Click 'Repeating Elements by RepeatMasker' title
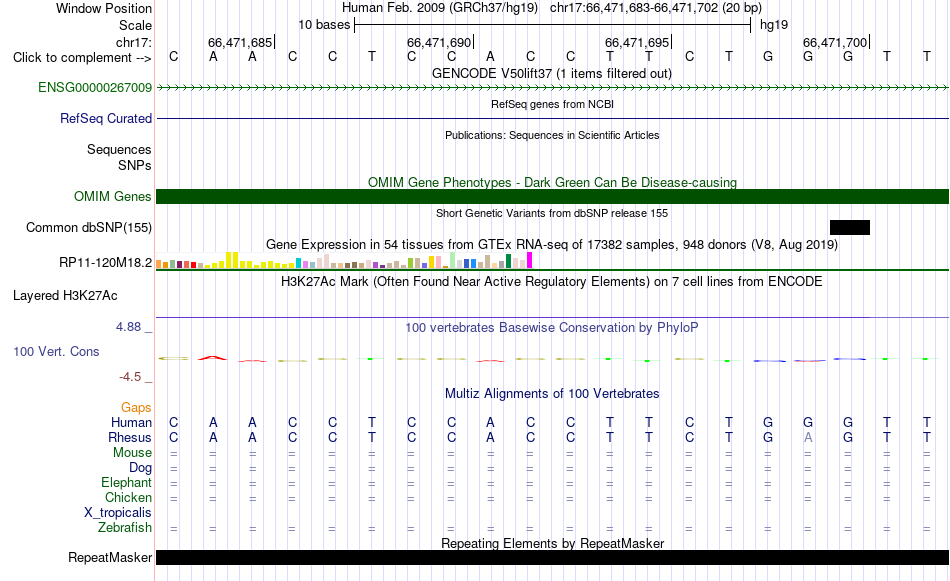Viewport: 950px width, 581px height. click(553, 543)
